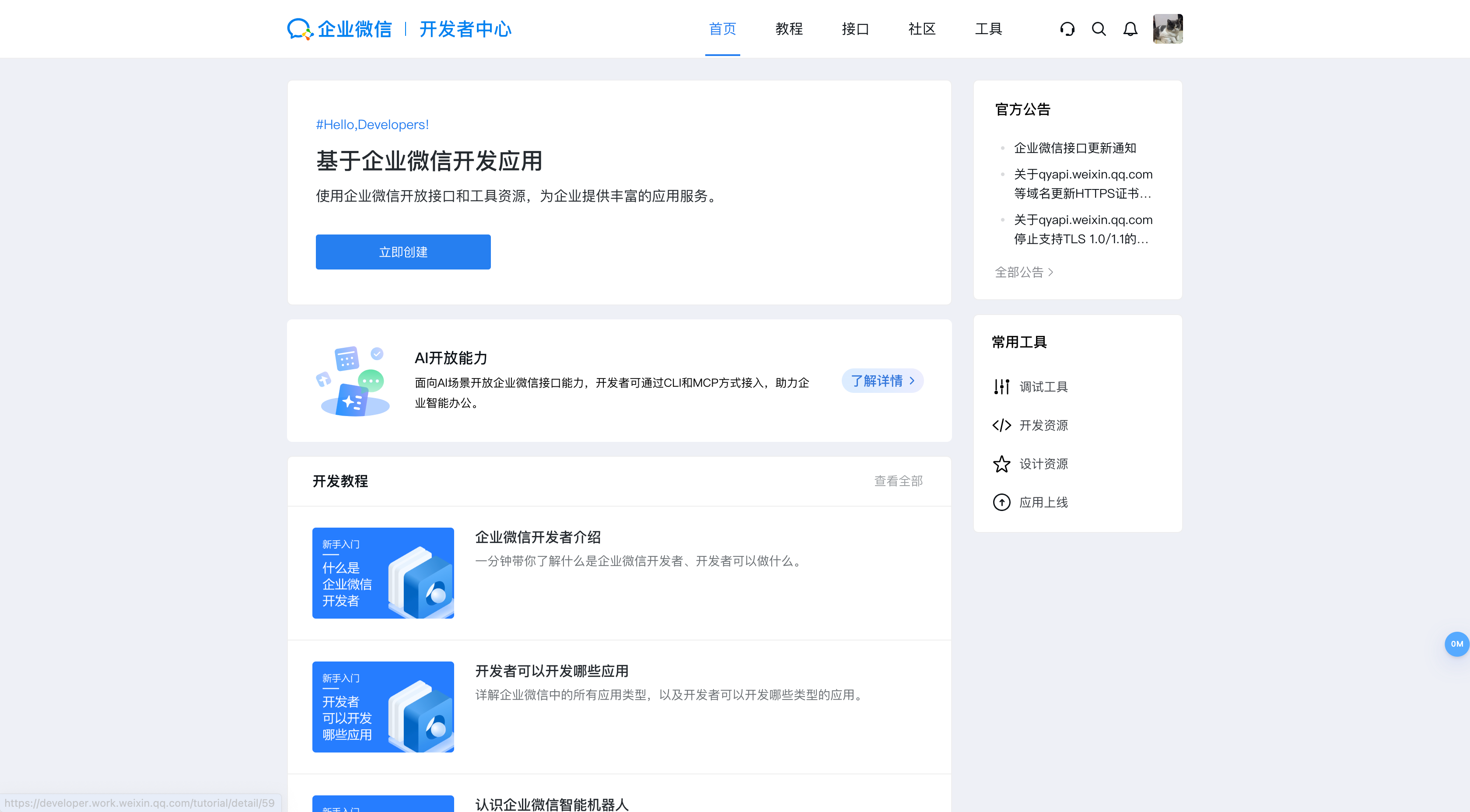
Task: Expand 全部公告 with its chevron
Action: coord(1024,272)
